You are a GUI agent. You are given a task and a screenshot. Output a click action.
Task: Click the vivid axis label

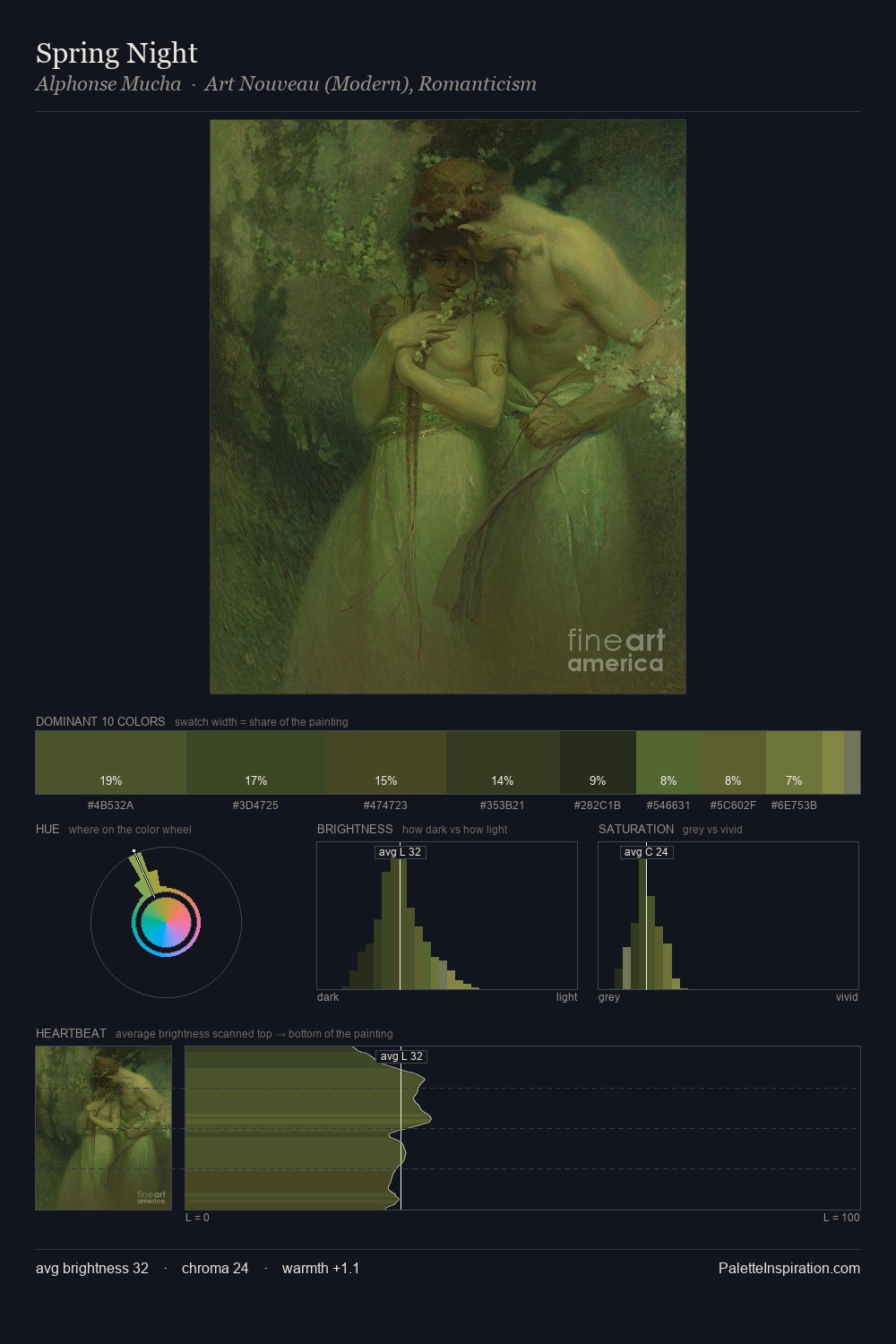pyautogui.click(x=847, y=997)
